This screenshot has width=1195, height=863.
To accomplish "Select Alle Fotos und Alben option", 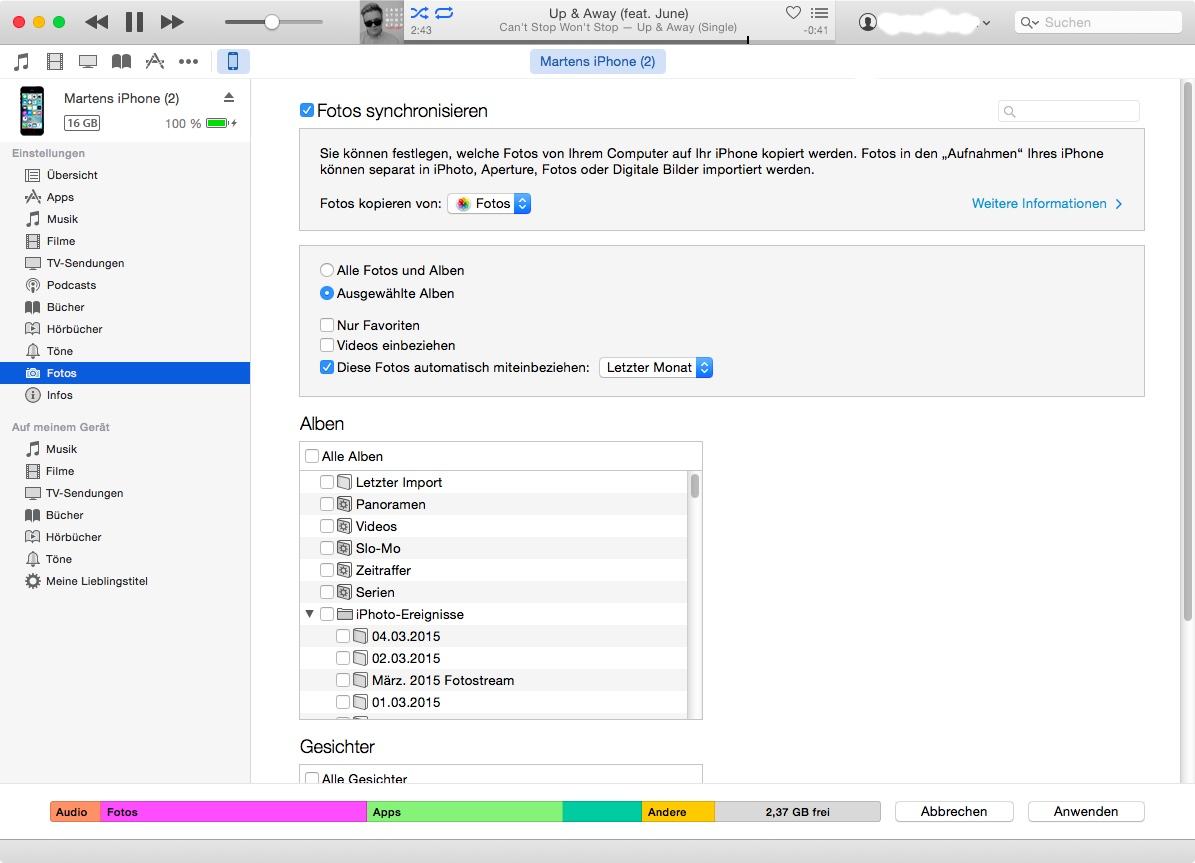I will tap(327, 270).
